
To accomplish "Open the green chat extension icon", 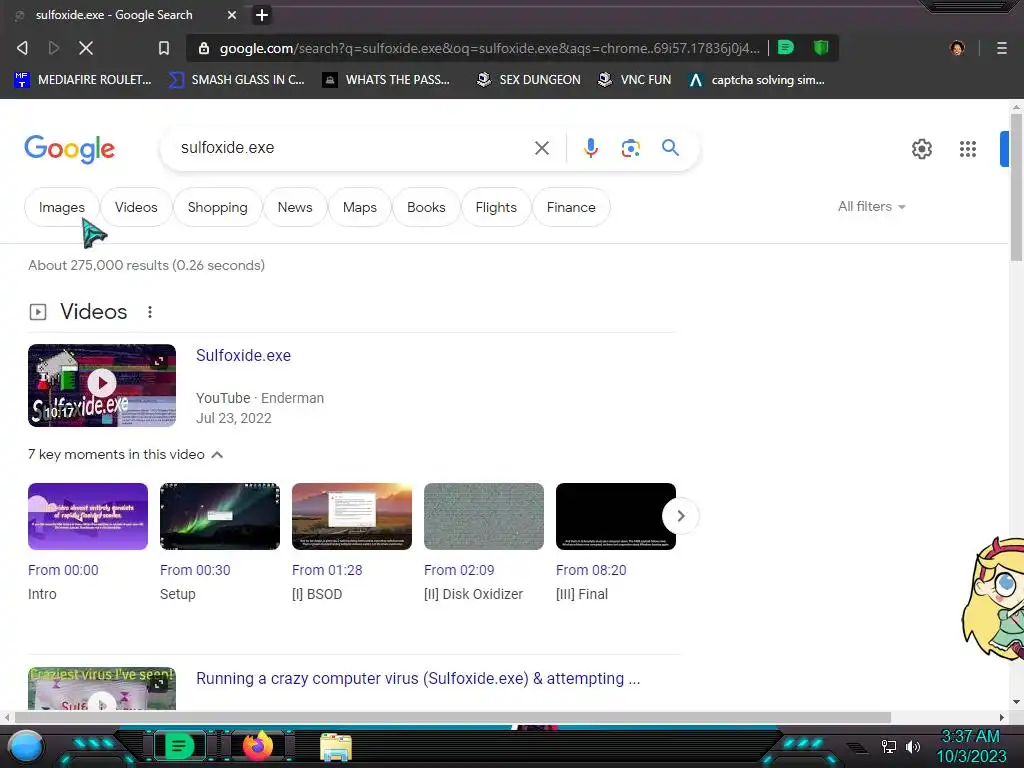I will pos(786,47).
